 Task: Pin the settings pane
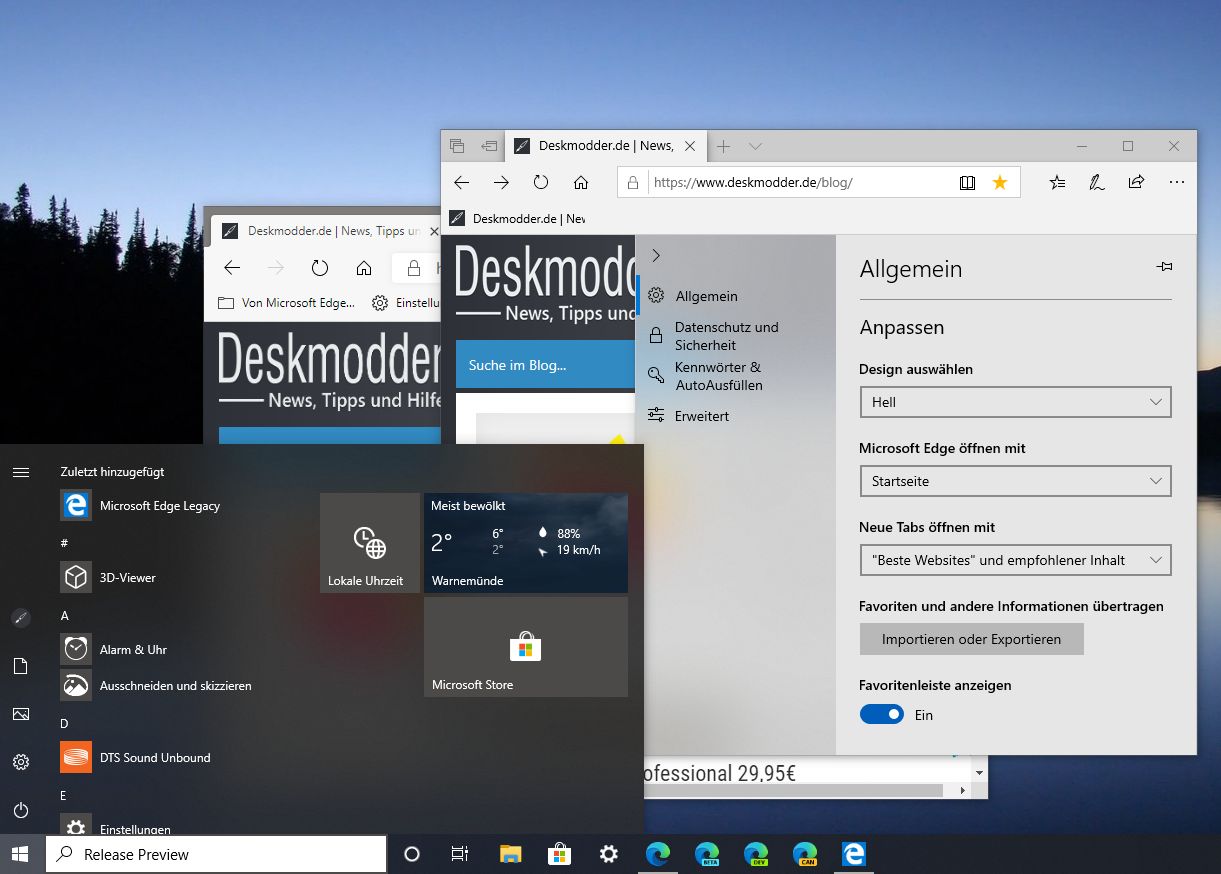point(1164,267)
